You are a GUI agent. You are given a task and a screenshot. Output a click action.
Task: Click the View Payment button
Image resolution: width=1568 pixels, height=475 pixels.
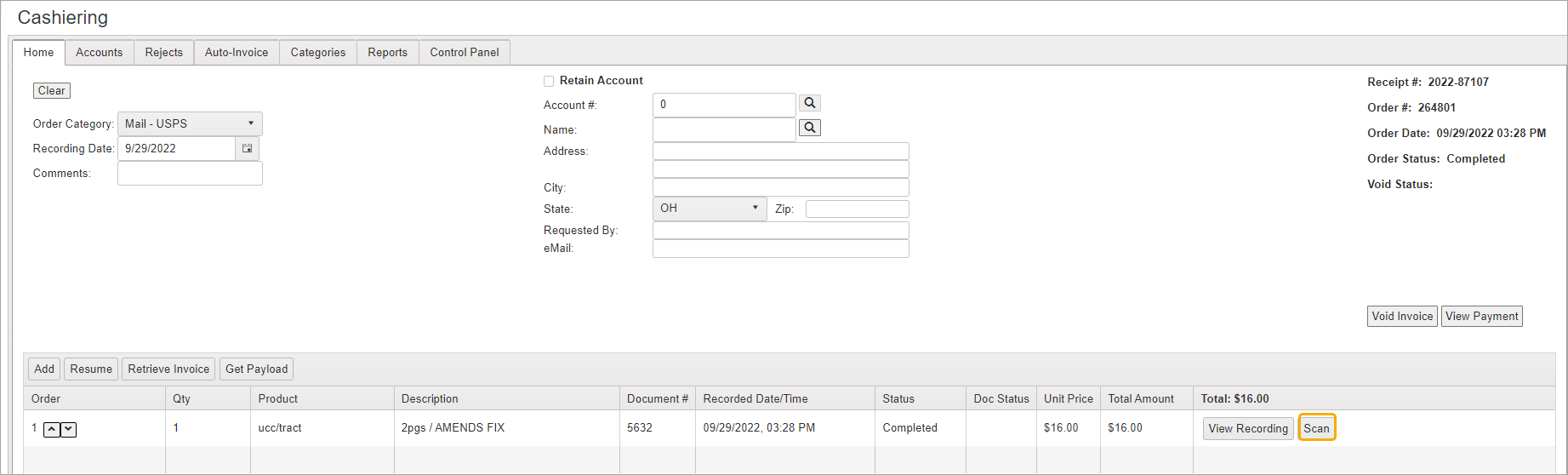1481,317
